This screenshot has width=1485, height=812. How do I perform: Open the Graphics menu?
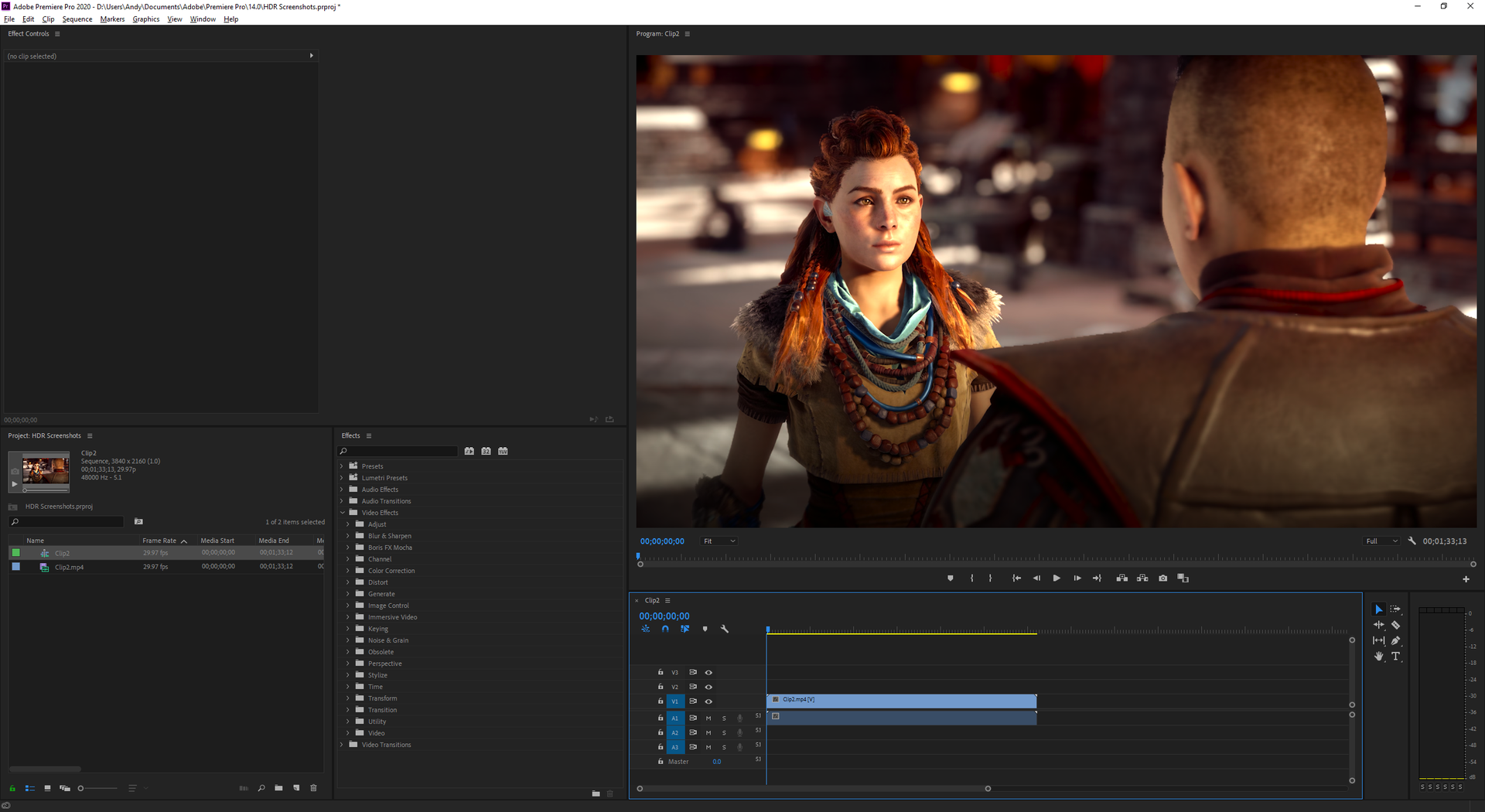(x=145, y=19)
